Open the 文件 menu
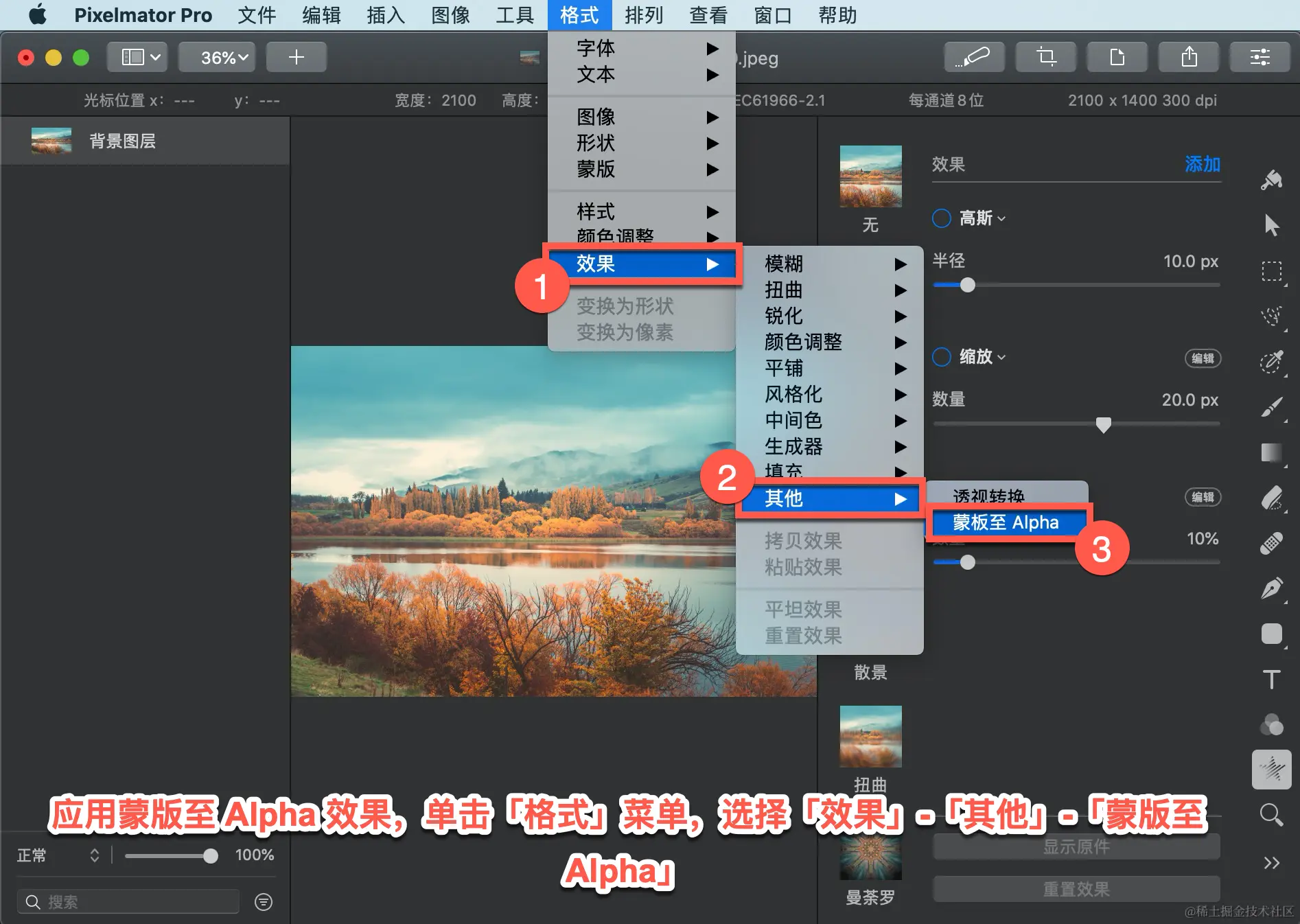 point(257,15)
